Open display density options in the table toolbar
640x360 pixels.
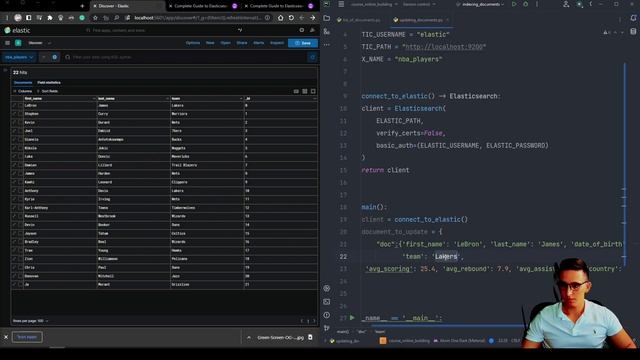[304, 91]
